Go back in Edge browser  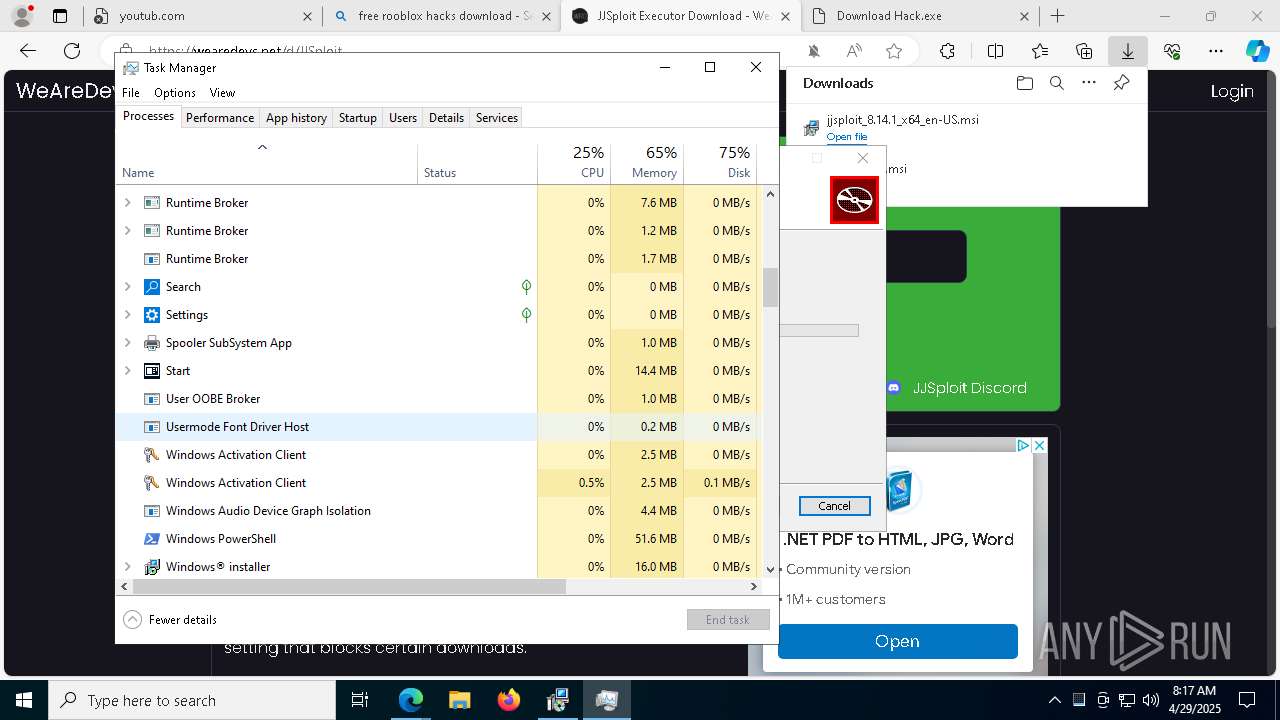[x=28, y=51]
